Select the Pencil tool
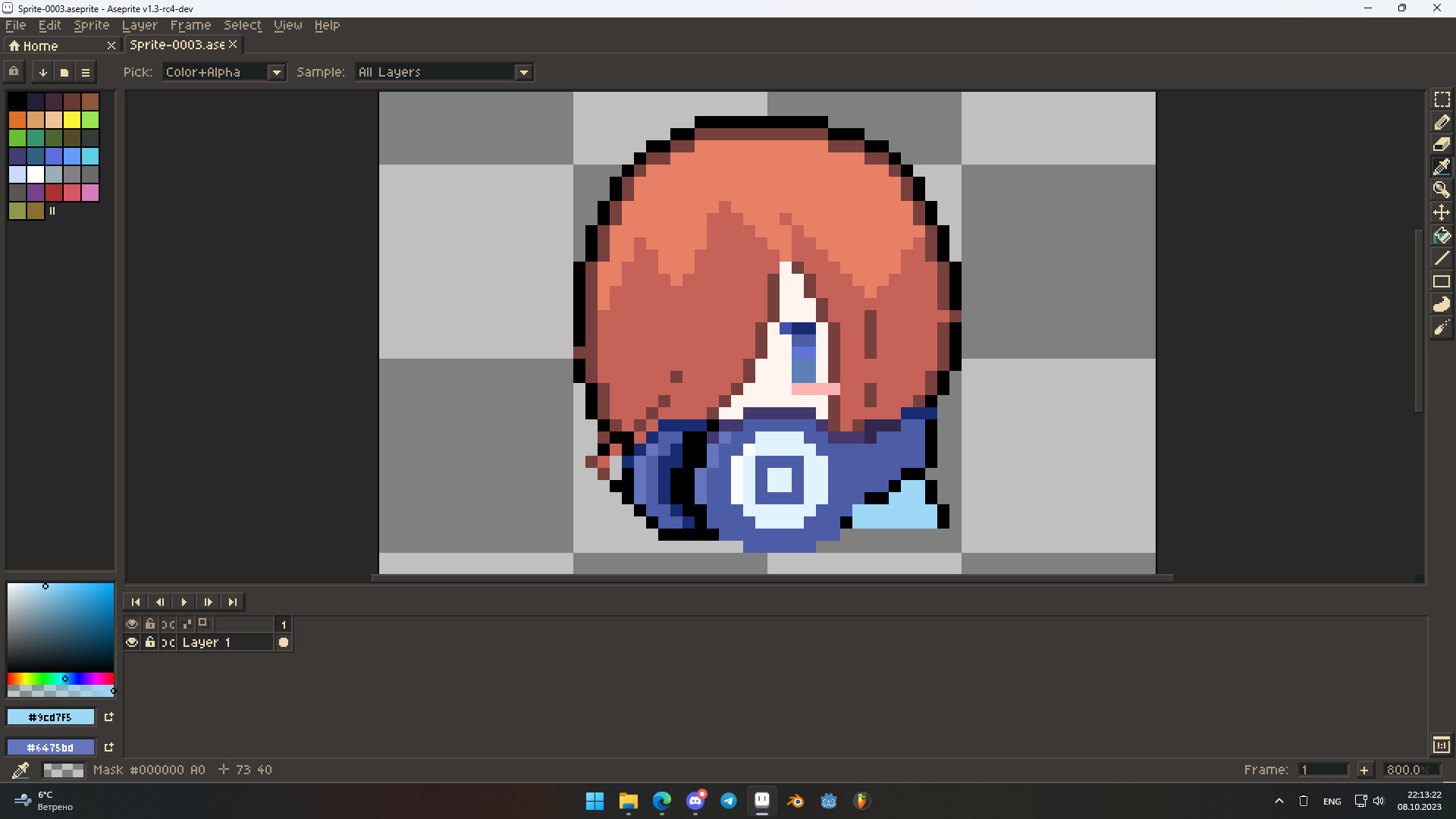The image size is (1456, 819). (x=1442, y=122)
